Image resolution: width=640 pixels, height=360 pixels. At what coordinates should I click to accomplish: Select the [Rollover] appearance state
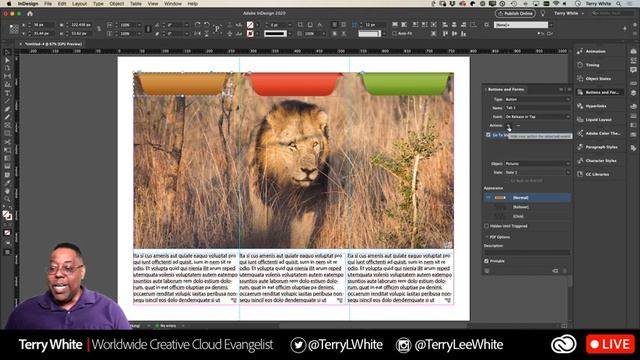pos(527,207)
